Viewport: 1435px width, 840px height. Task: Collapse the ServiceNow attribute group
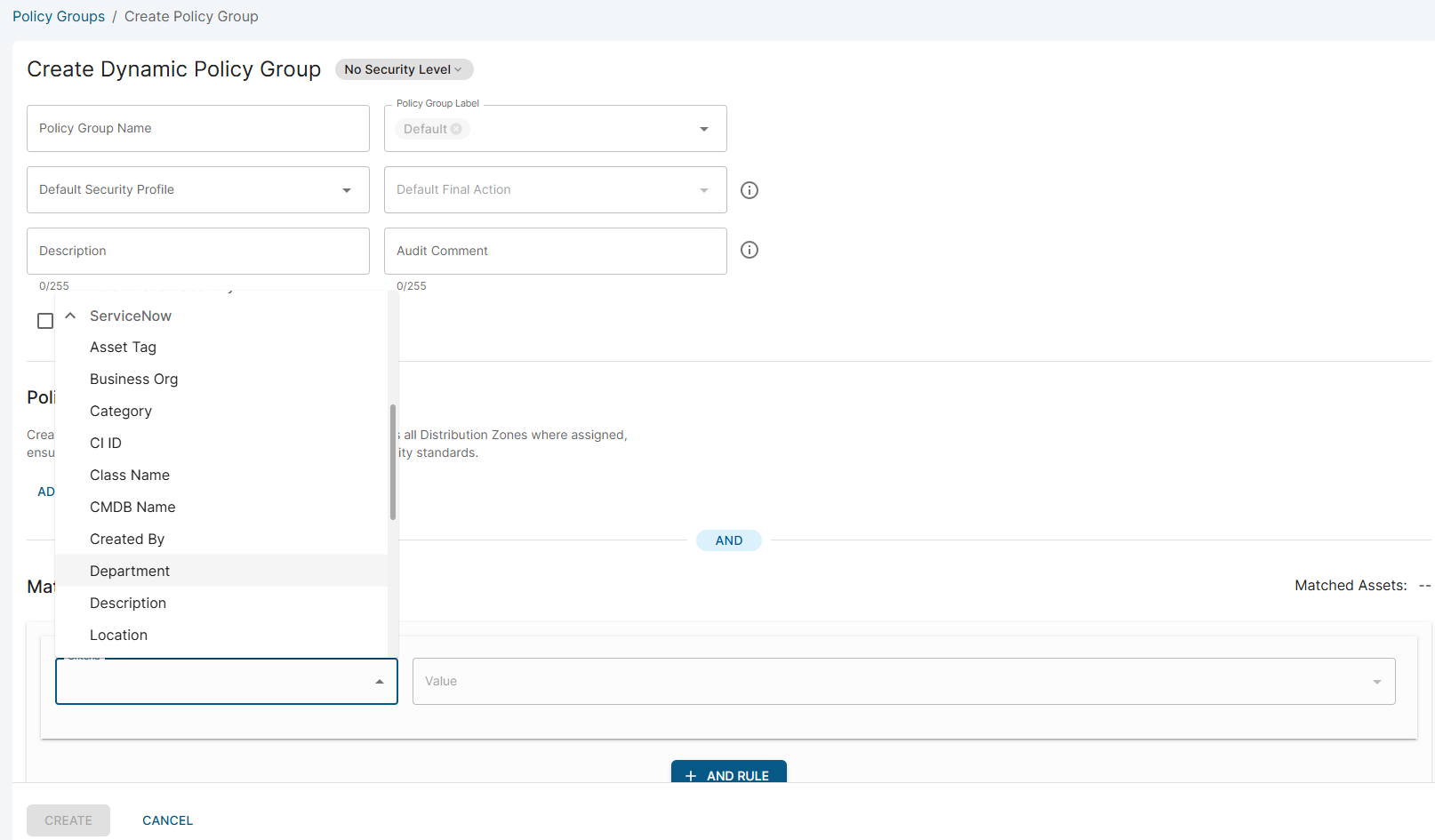click(71, 316)
